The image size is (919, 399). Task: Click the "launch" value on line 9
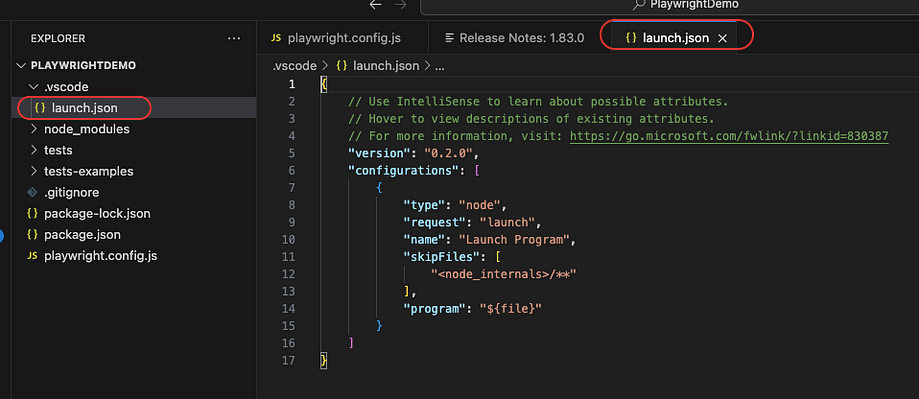pos(507,223)
